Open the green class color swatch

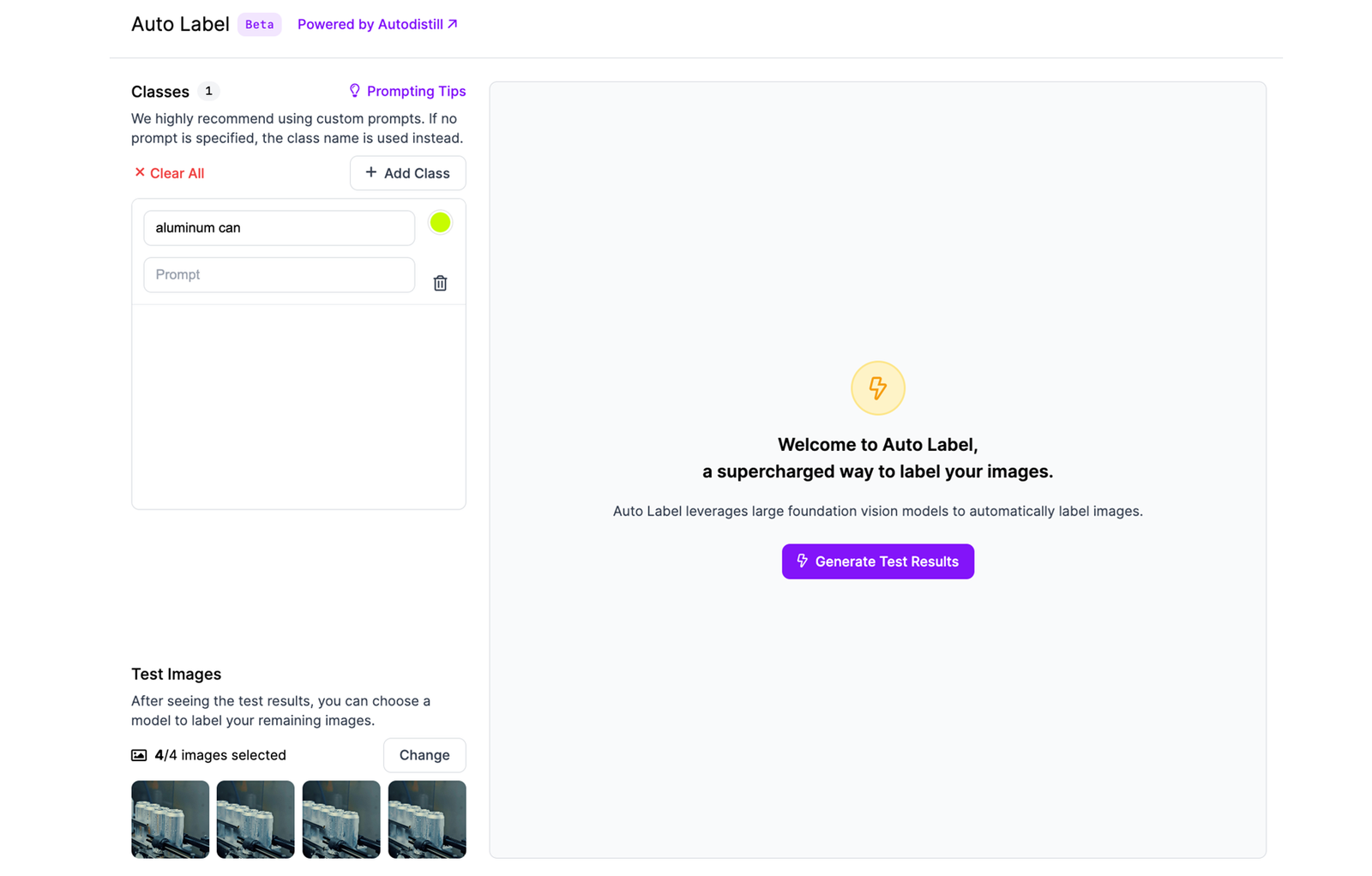coord(440,223)
